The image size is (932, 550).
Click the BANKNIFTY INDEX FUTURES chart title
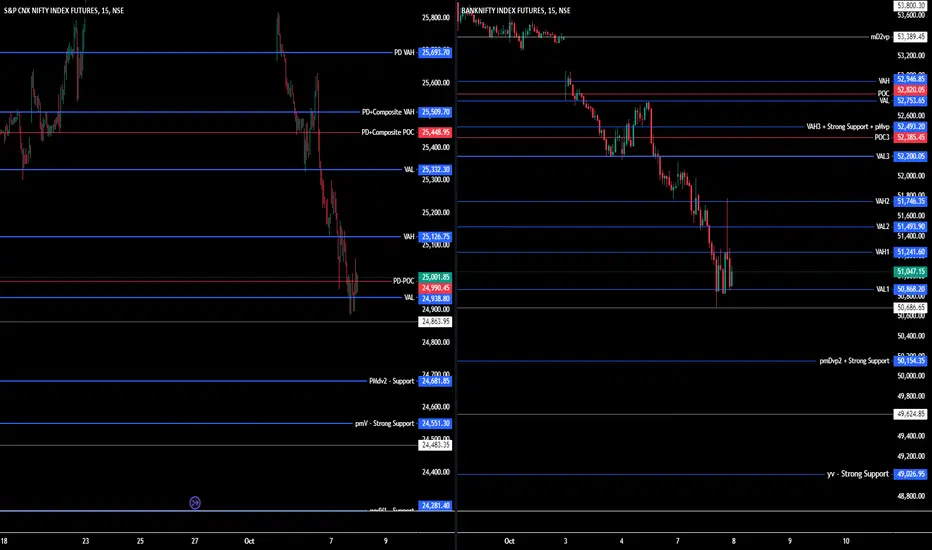(516, 11)
